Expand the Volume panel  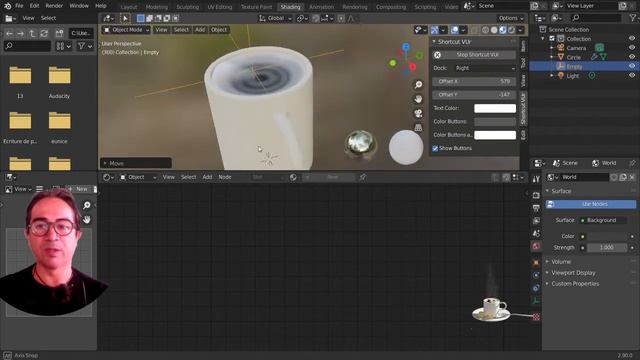pos(547,262)
